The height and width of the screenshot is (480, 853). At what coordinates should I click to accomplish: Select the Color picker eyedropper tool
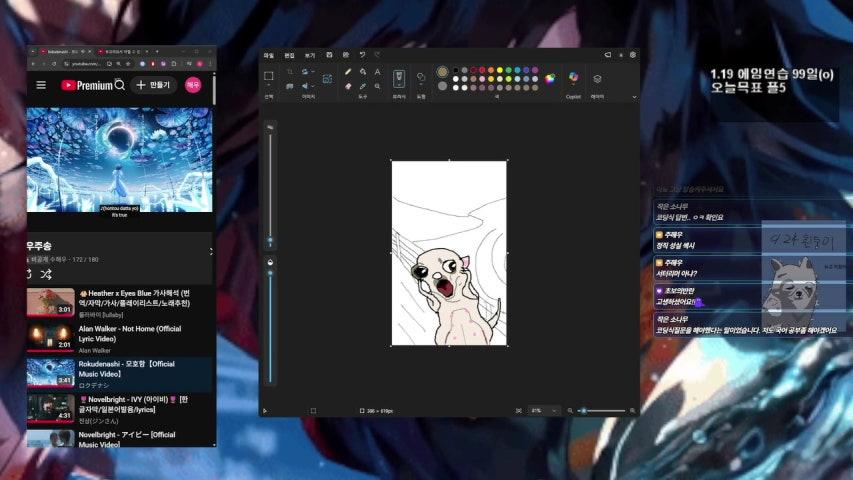[x=362, y=86]
